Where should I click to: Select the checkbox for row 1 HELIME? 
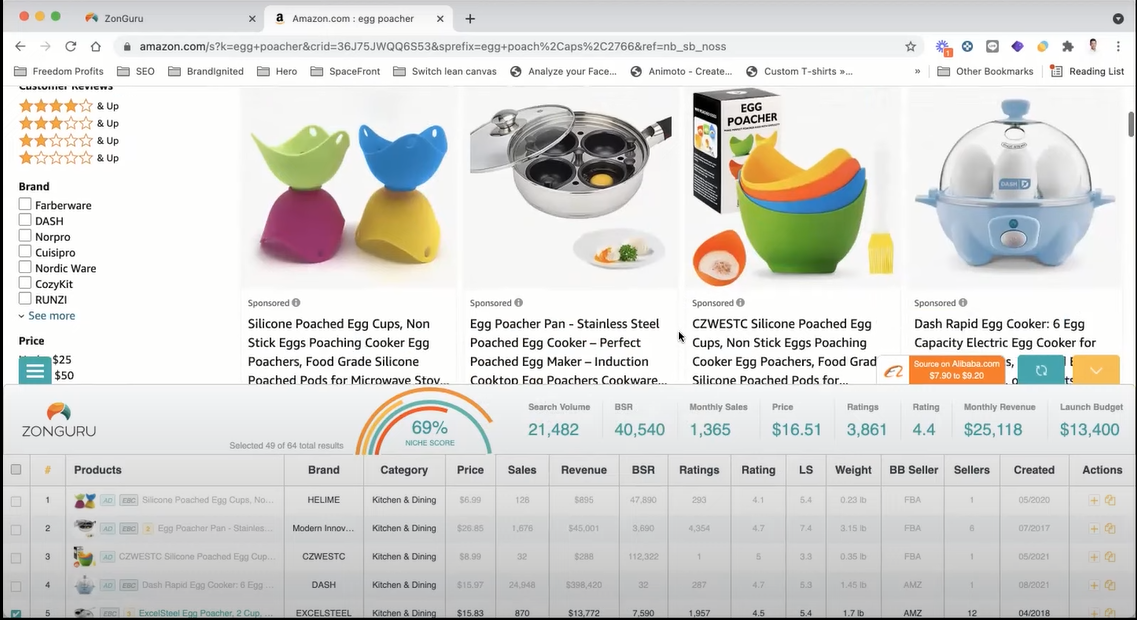coord(16,501)
